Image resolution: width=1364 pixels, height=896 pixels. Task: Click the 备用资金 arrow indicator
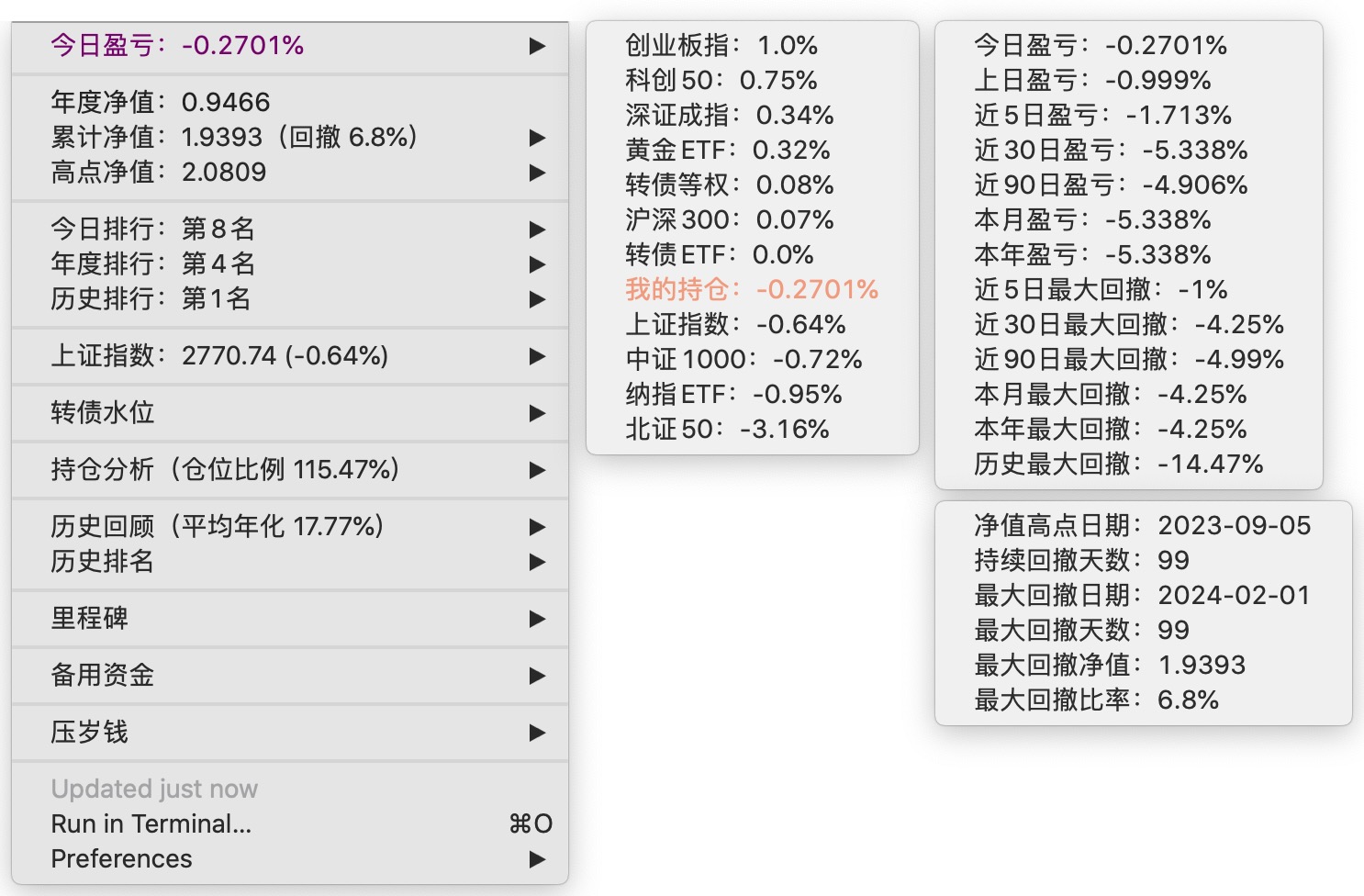point(538,676)
